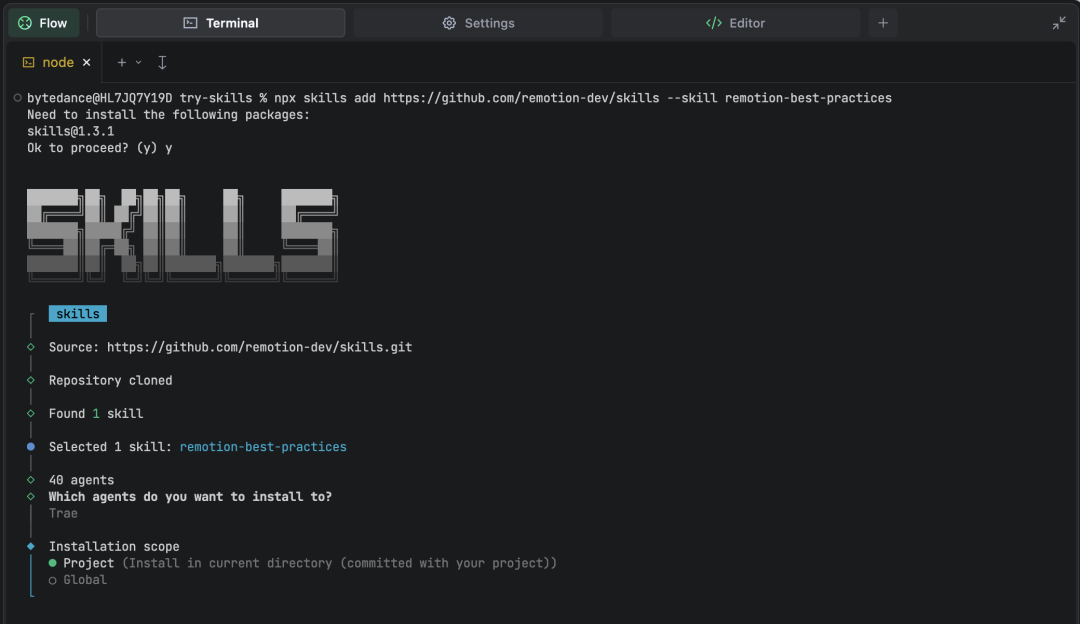The image size is (1080, 624).
Task: Create new terminal session with plus icon
Action: click(x=121, y=62)
